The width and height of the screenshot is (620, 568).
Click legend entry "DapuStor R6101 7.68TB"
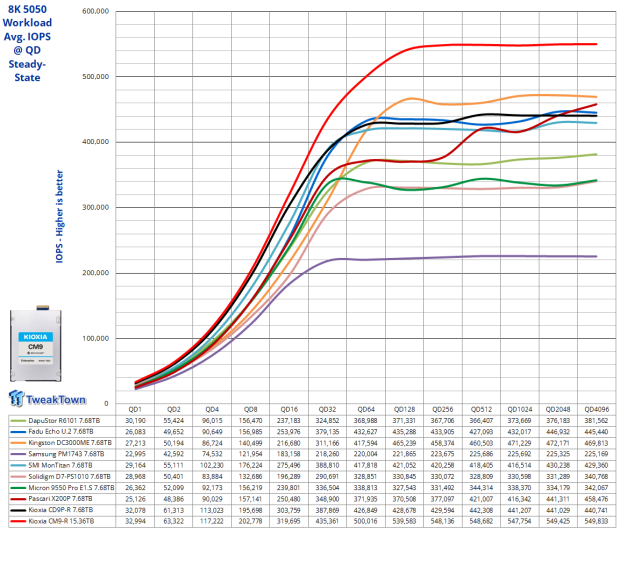pos(64,420)
